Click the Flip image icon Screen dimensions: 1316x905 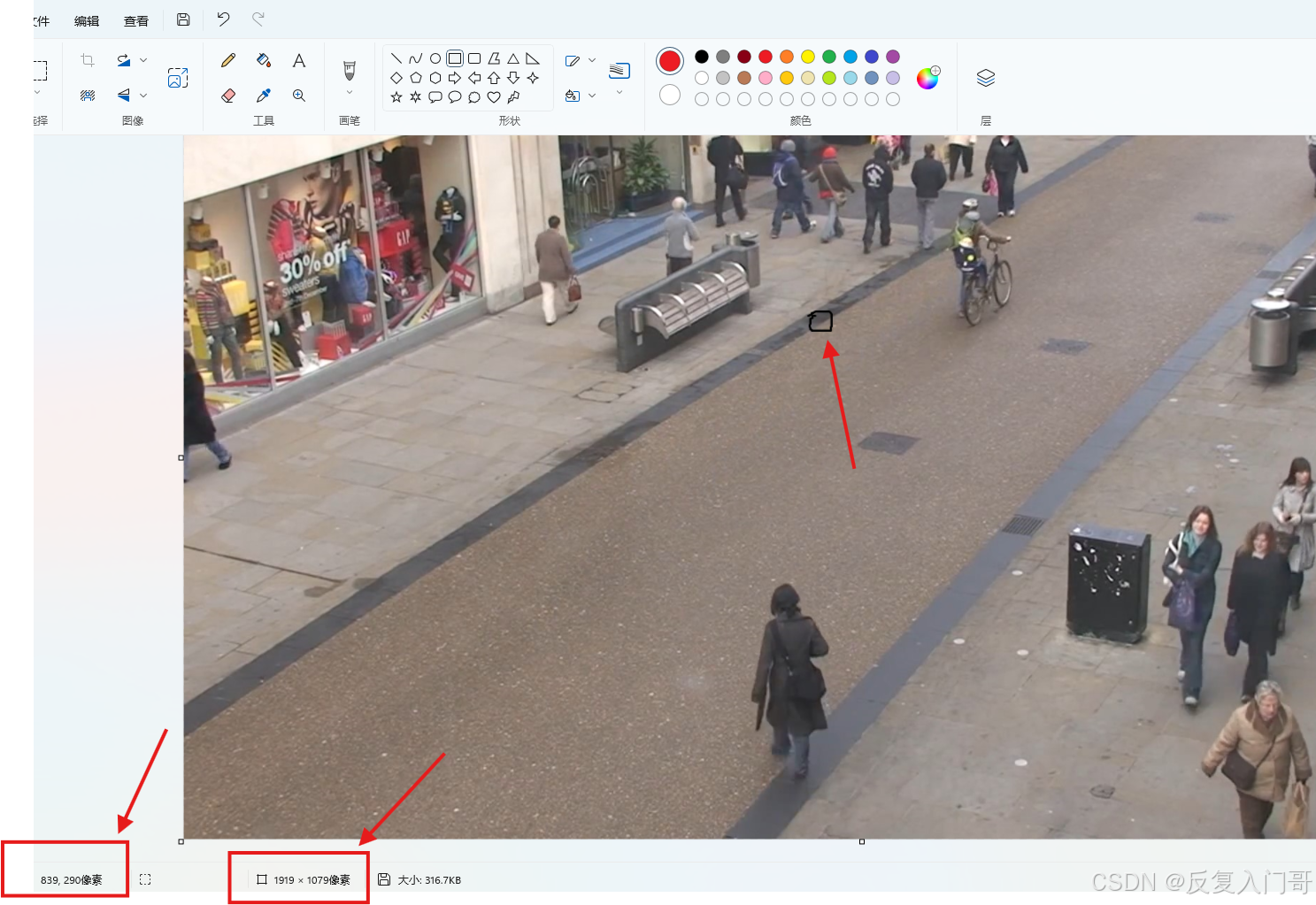click(124, 95)
